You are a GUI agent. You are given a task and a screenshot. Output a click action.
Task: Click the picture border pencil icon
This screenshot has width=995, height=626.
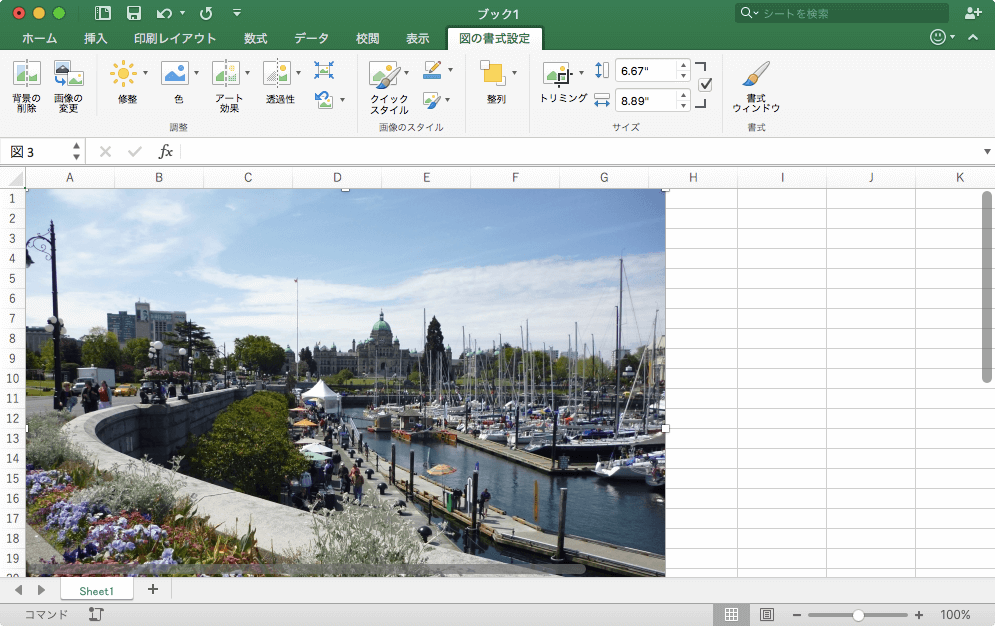tap(432, 70)
